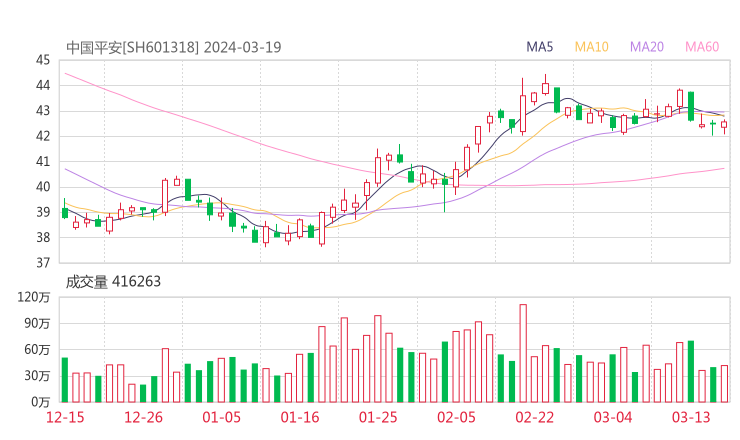Click the 120万 volume axis label
The width and height of the screenshot is (740, 440).
tap(34, 297)
